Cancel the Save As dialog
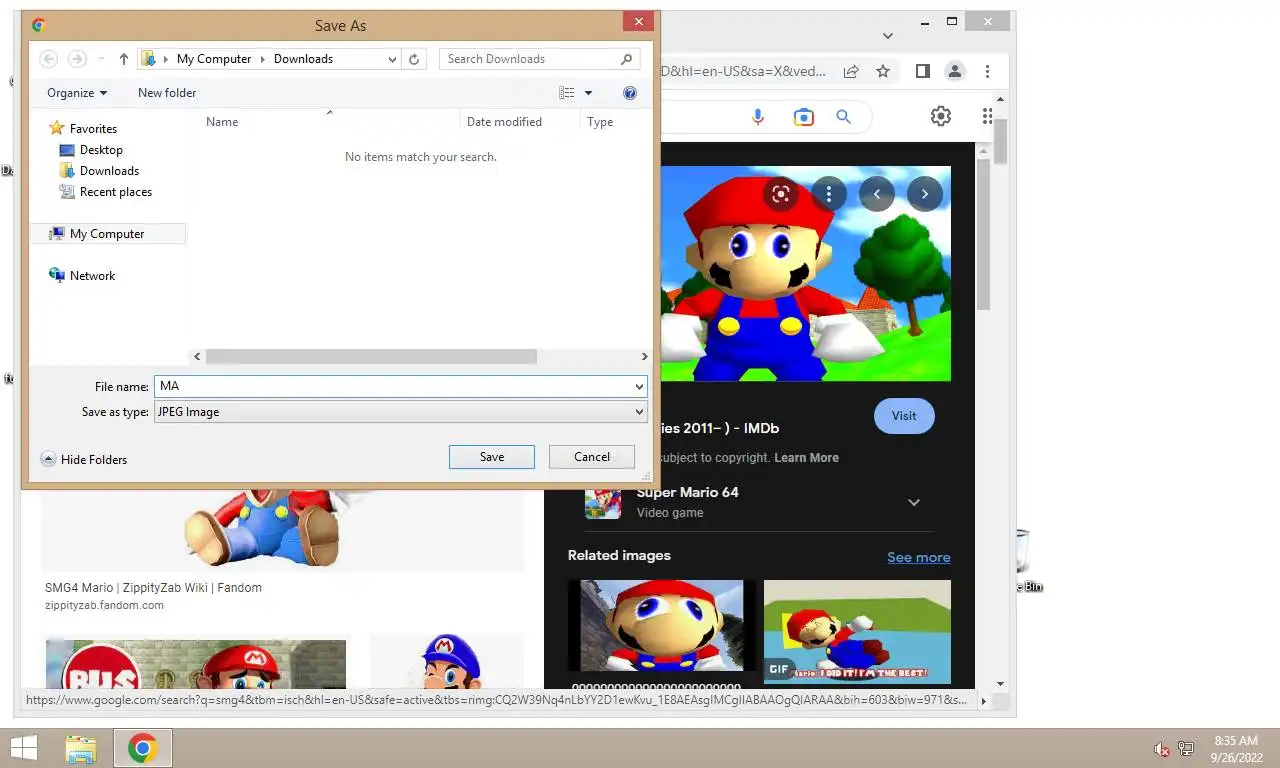The width and height of the screenshot is (1280, 768). tap(592, 457)
